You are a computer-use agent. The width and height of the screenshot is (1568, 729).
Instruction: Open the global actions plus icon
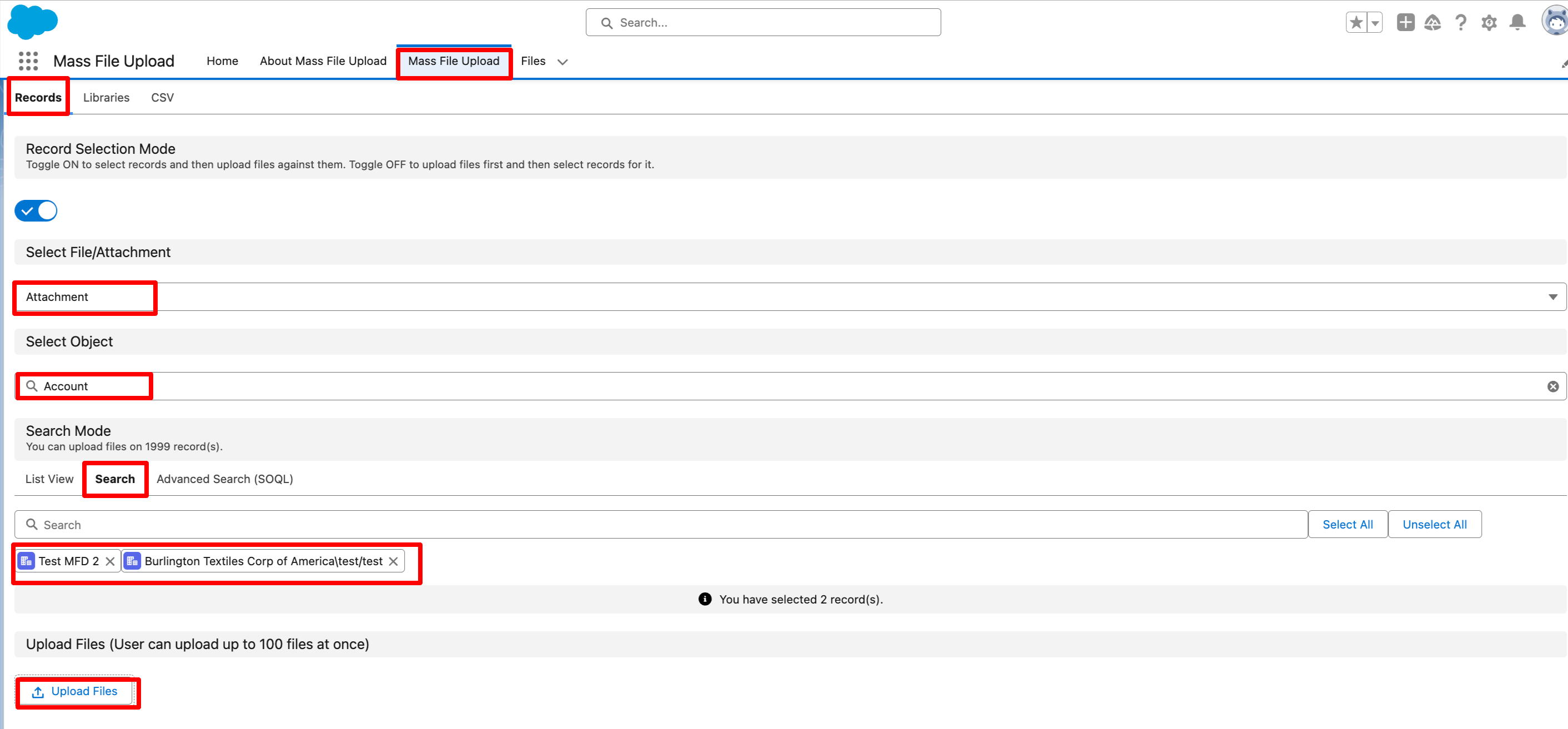(1405, 23)
